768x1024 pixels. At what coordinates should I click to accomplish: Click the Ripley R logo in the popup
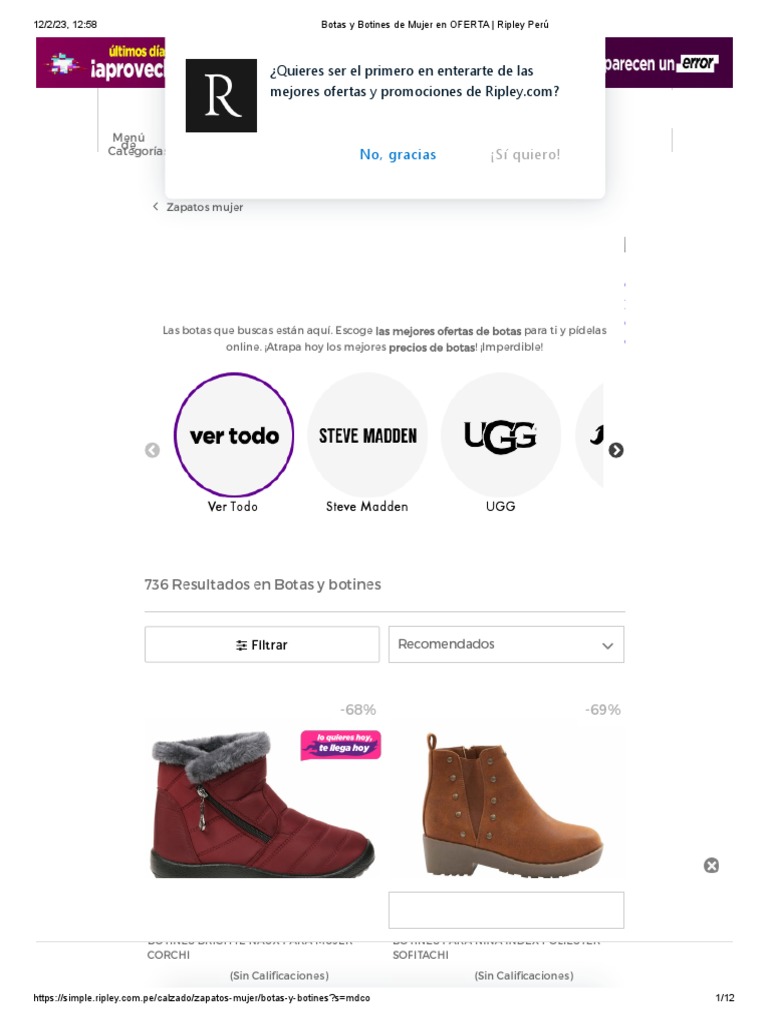tap(221, 95)
